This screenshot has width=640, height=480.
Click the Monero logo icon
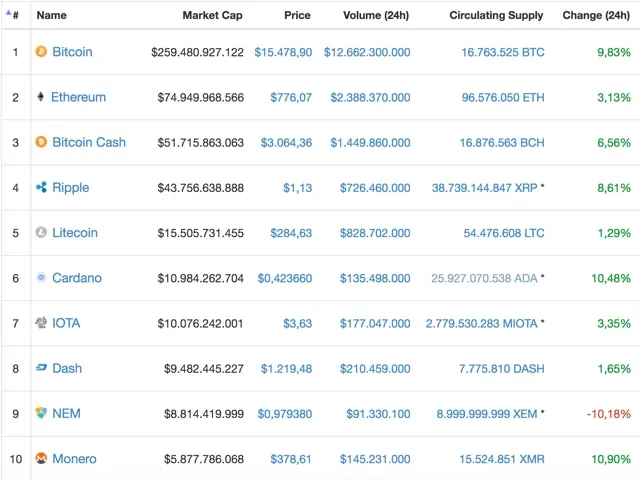[41, 458]
